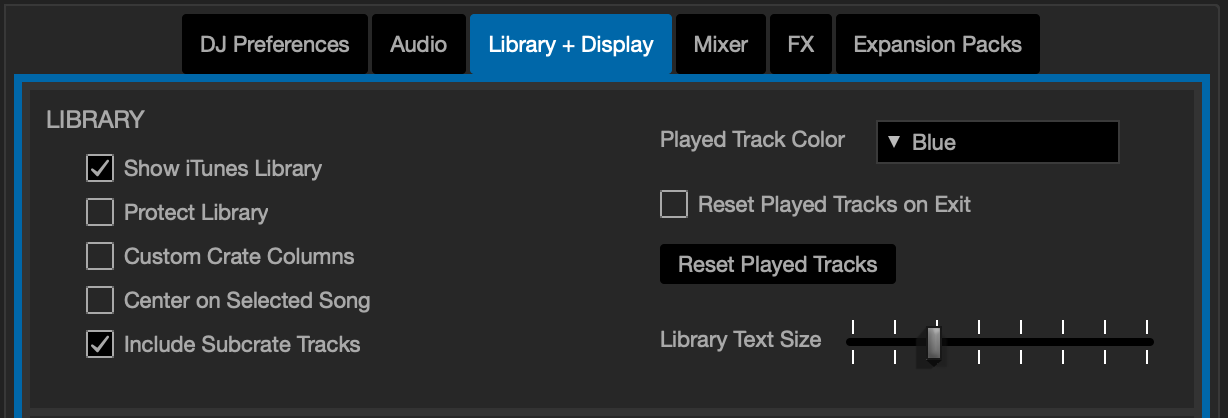The height and width of the screenshot is (418, 1228).
Task: Uncheck Include Subcrate Tracks
Action: [x=100, y=344]
